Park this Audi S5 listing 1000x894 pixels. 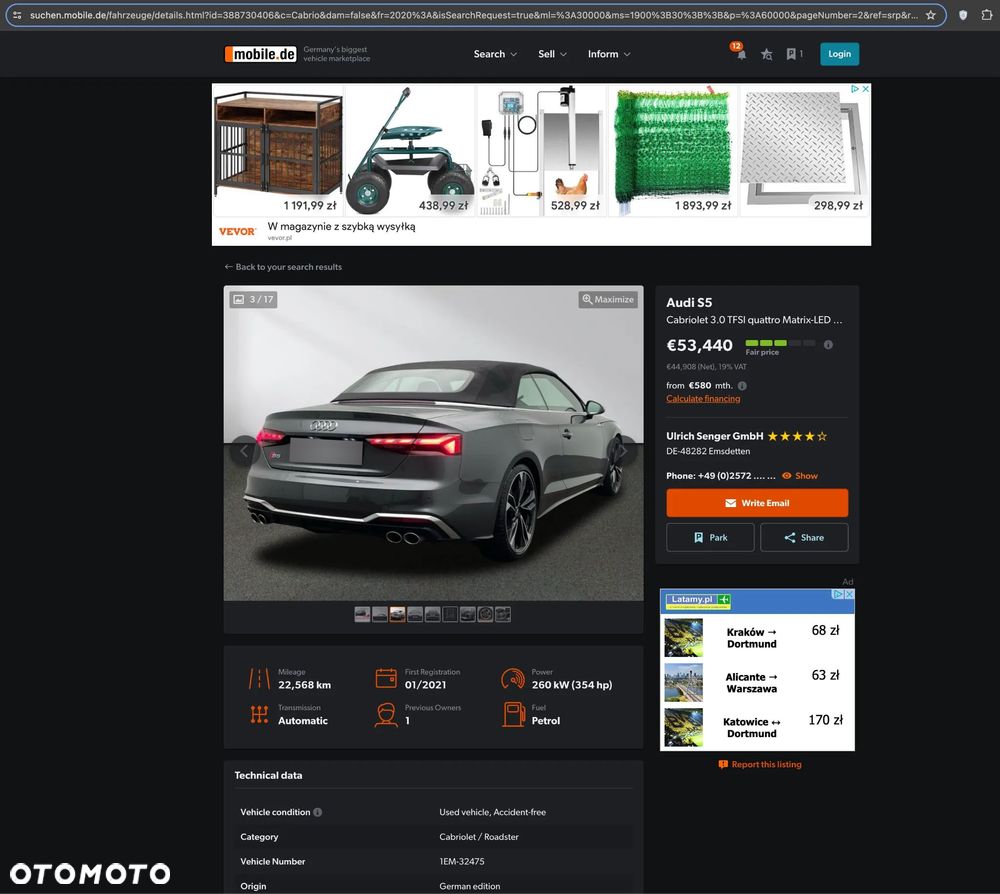[x=710, y=538]
